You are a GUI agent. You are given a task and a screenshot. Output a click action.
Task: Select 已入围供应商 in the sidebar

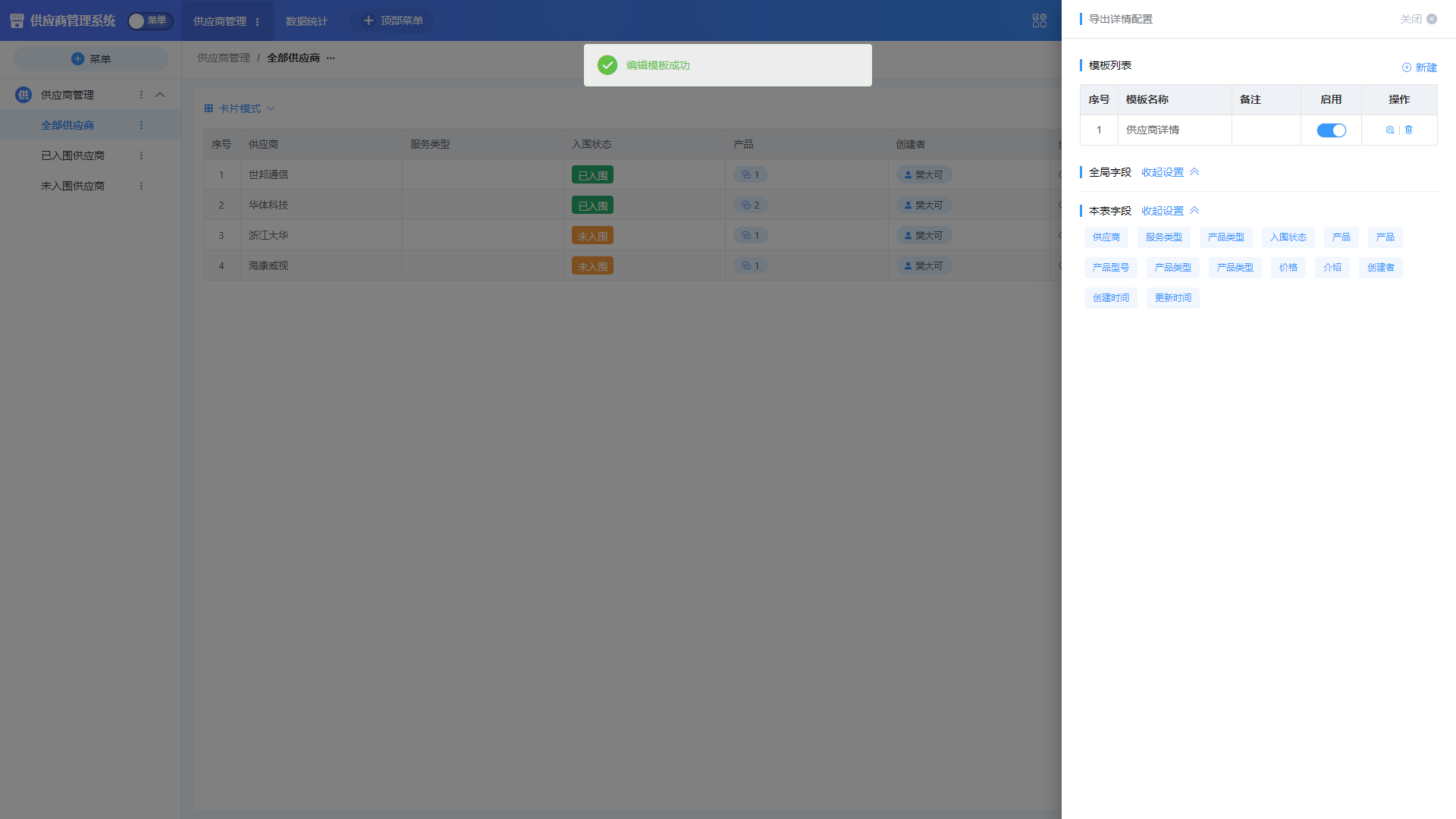coord(73,155)
